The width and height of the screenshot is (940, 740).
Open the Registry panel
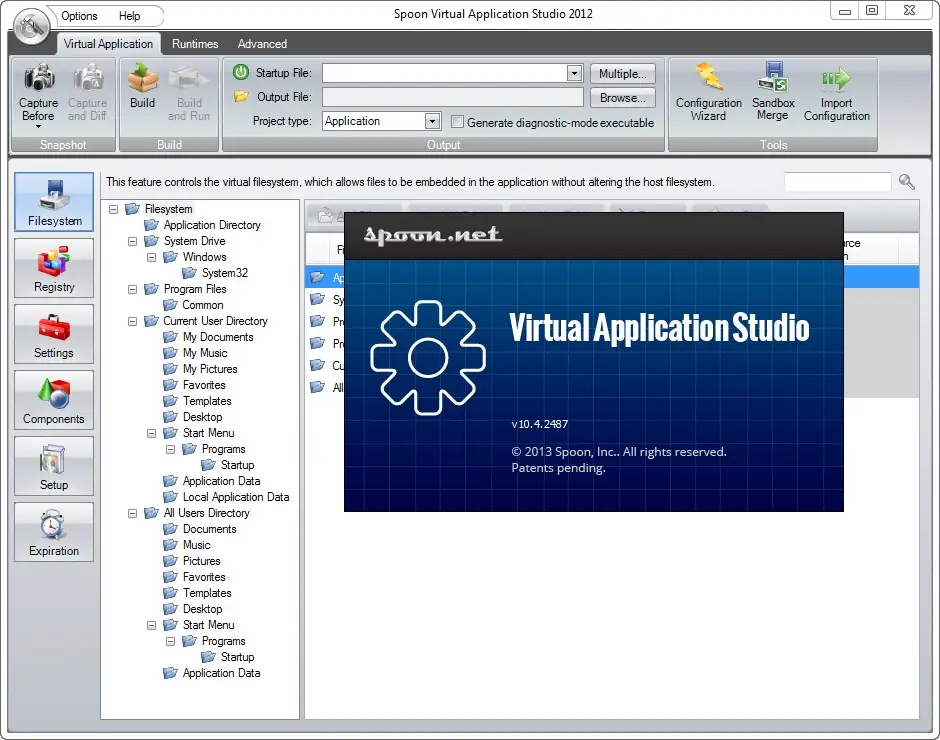54,268
